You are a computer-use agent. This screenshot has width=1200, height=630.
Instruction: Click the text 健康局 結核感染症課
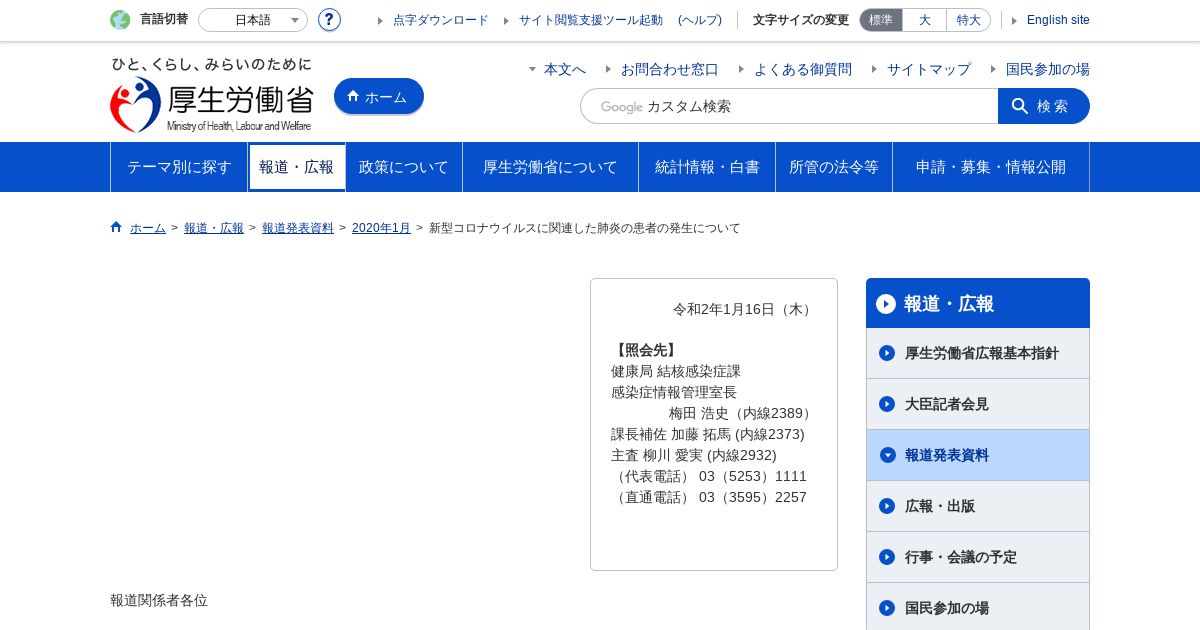676,371
